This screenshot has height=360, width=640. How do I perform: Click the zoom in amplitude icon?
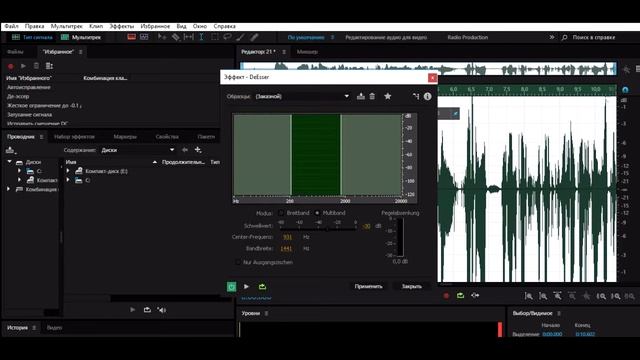tap(529, 296)
